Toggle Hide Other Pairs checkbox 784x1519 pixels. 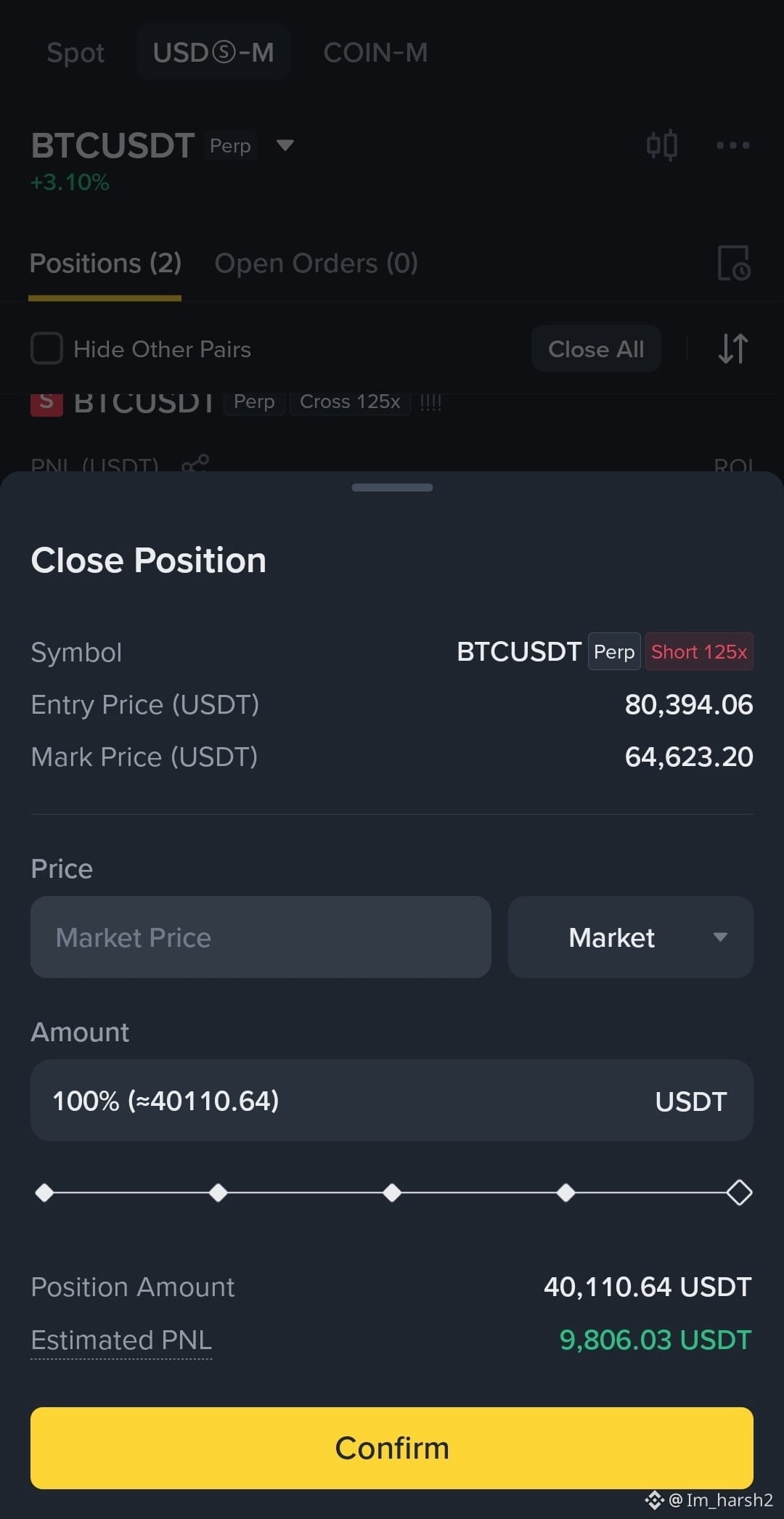46,349
